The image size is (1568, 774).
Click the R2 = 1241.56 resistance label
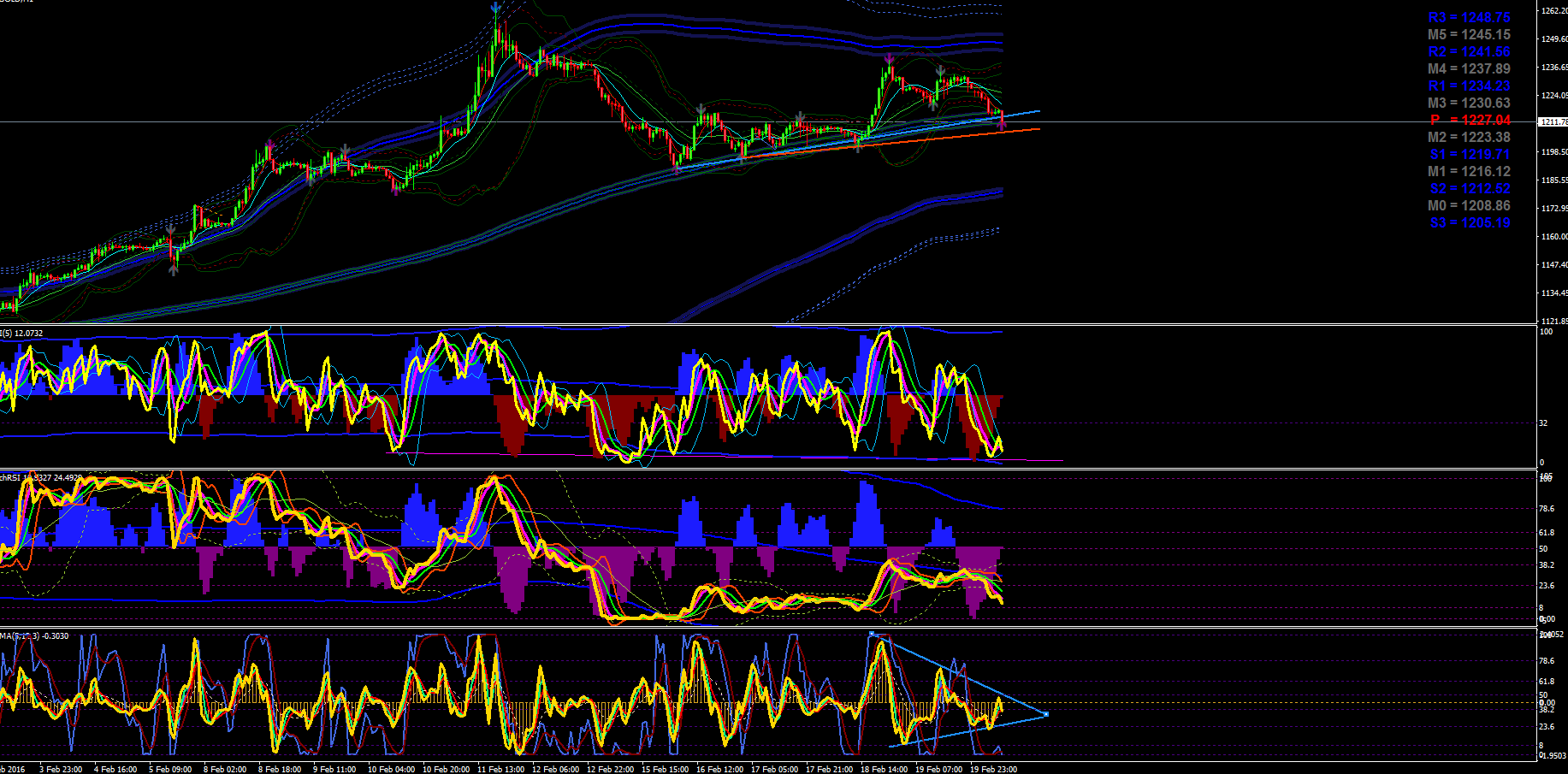pyautogui.click(x=1469, y=51)
